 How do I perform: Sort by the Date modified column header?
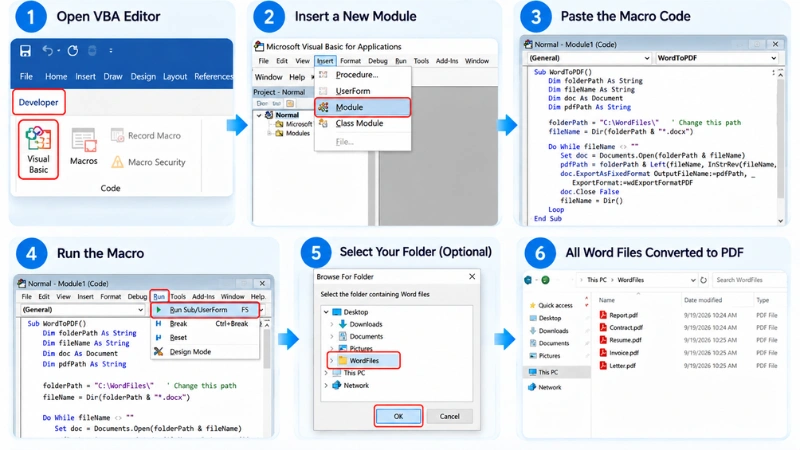tap(703, 300)
